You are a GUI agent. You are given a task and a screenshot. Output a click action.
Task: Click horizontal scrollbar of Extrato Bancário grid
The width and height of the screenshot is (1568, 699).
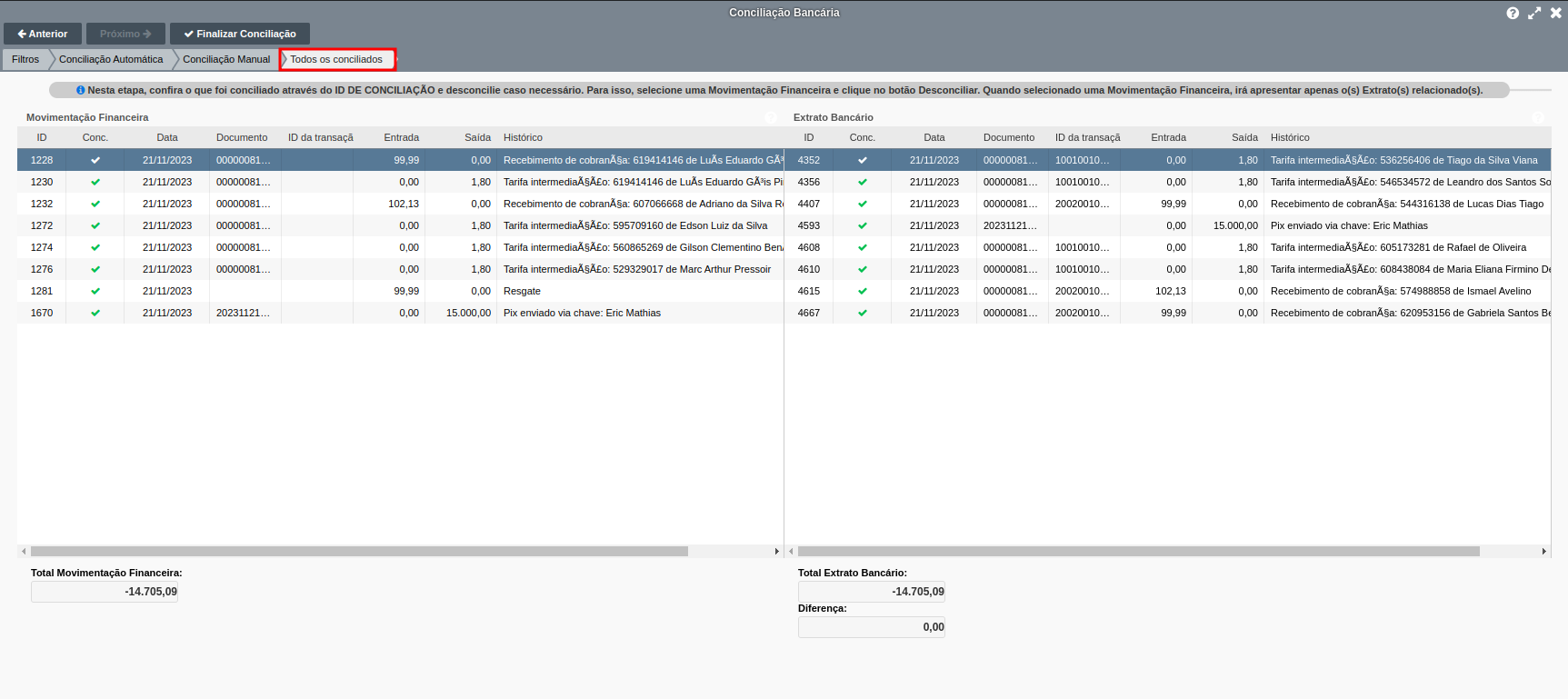click(x=1139, y=551)
